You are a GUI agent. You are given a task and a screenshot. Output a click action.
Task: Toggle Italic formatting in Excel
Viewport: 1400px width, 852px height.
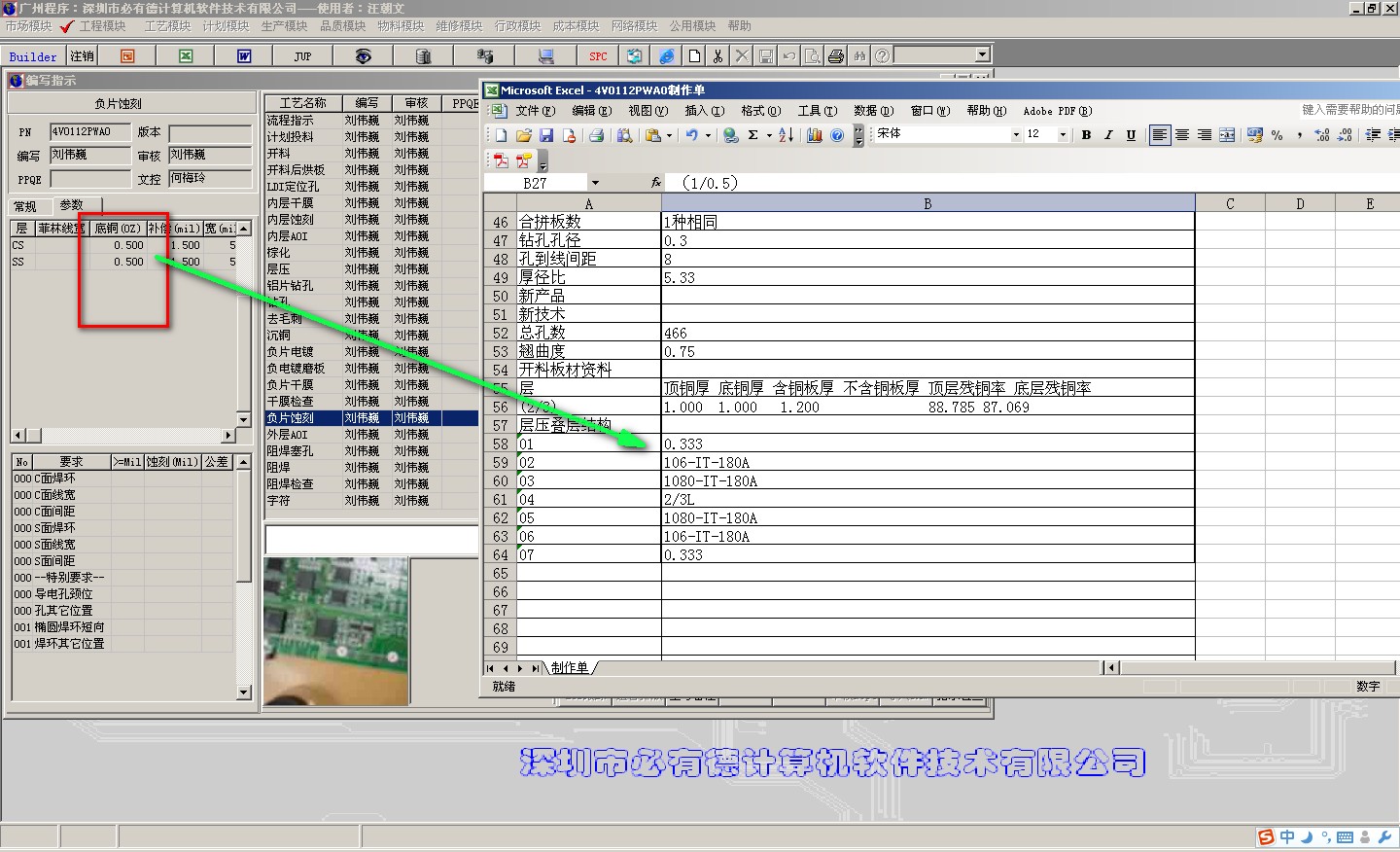1108,135
